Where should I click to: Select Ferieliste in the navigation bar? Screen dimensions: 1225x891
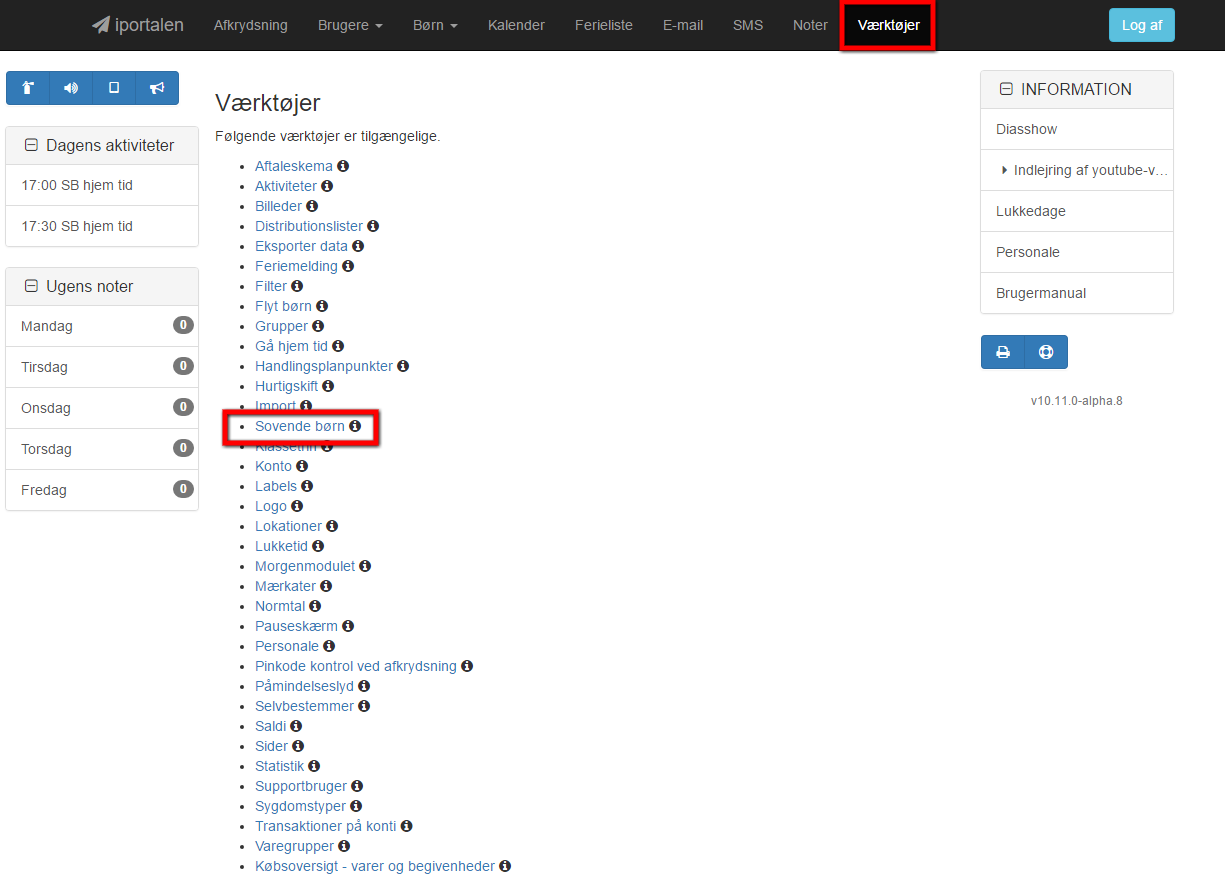click(604, 25)
